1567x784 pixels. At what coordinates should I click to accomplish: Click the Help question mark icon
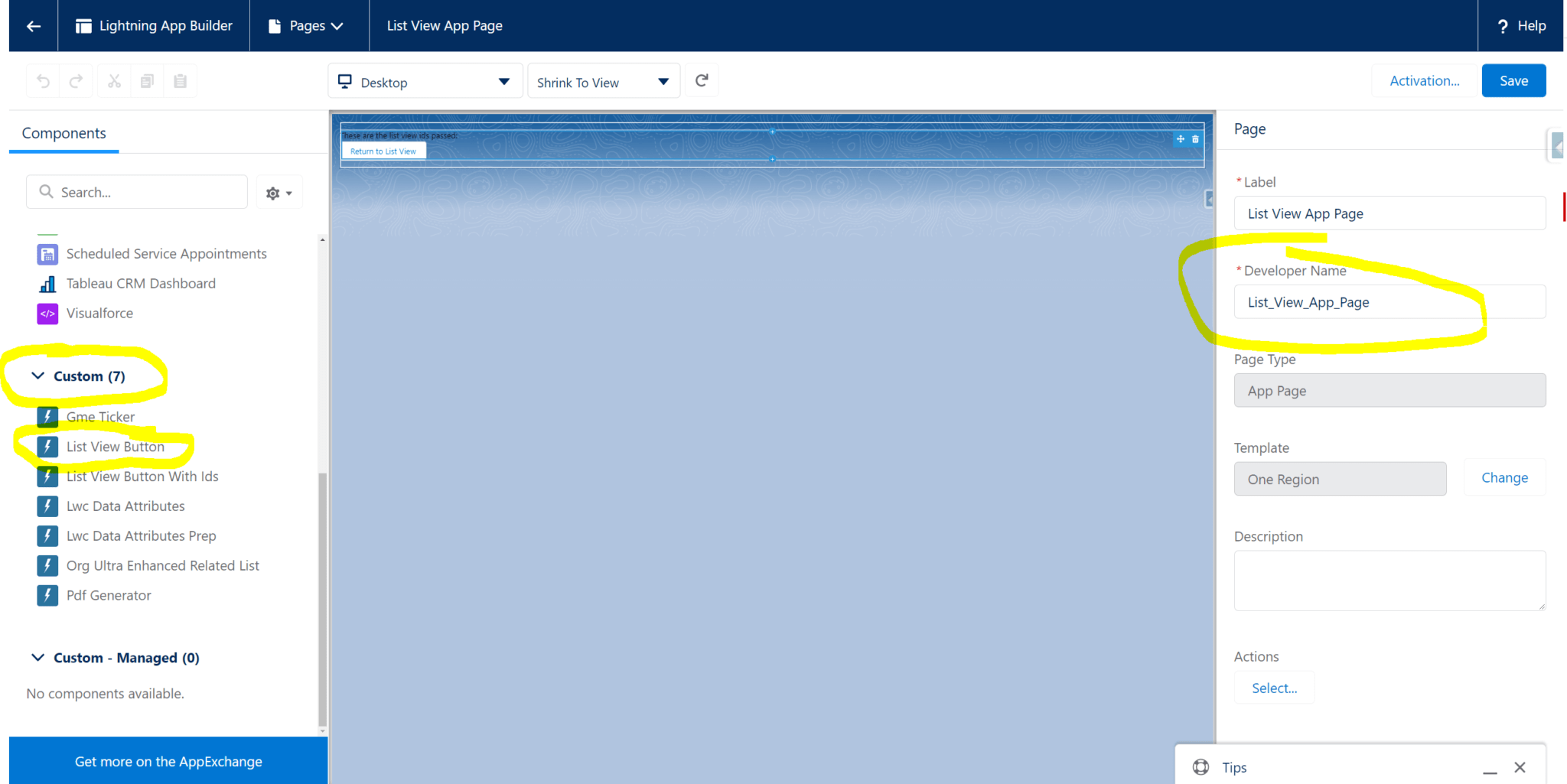tap(1503, 26)
